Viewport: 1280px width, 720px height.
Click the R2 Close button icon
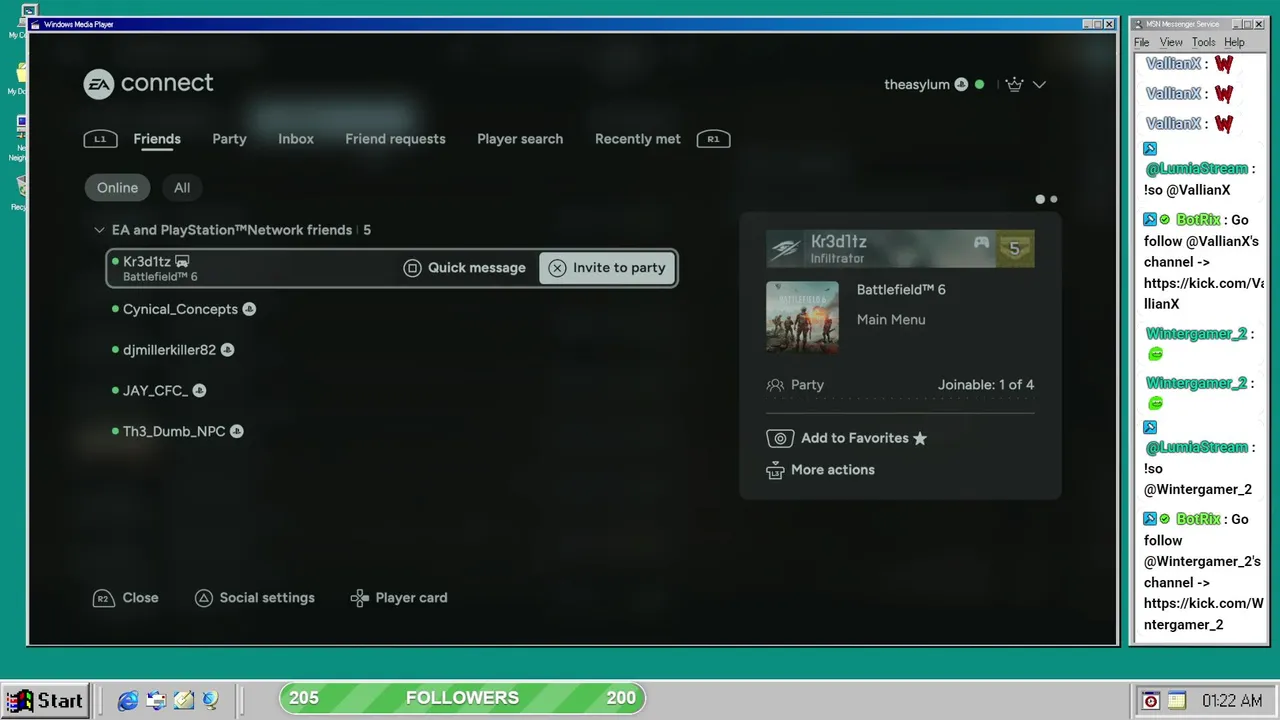click(102, 598)
